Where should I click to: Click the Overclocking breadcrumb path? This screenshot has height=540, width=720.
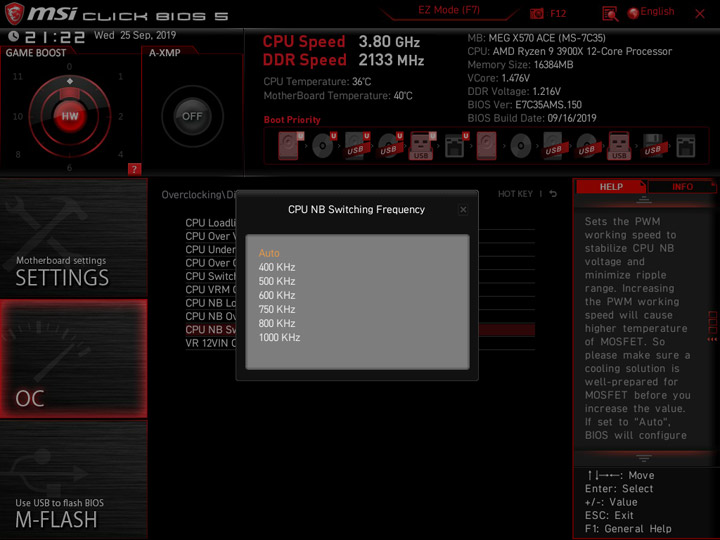pyautogui.click(x=198, y=195)
